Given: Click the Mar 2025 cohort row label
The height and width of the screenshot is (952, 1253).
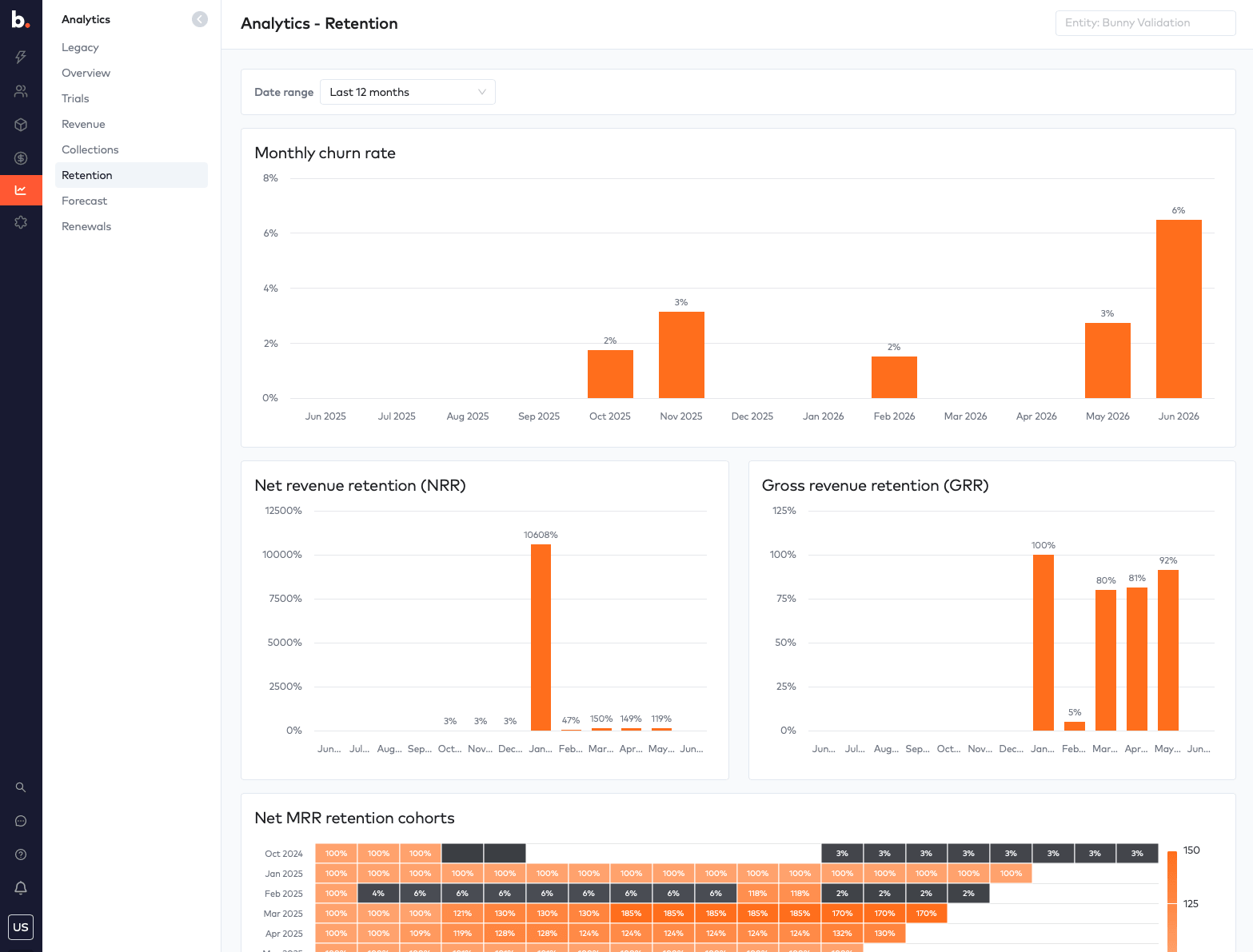Looking at the screenshot, I should 283,914.
